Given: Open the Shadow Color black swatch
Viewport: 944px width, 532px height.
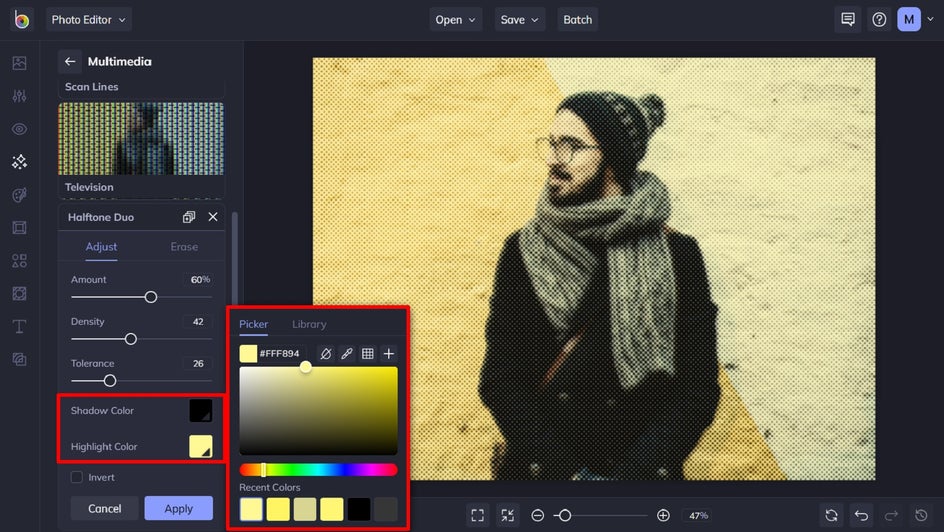Looking at the screenshot, I should tap(200, 410).
